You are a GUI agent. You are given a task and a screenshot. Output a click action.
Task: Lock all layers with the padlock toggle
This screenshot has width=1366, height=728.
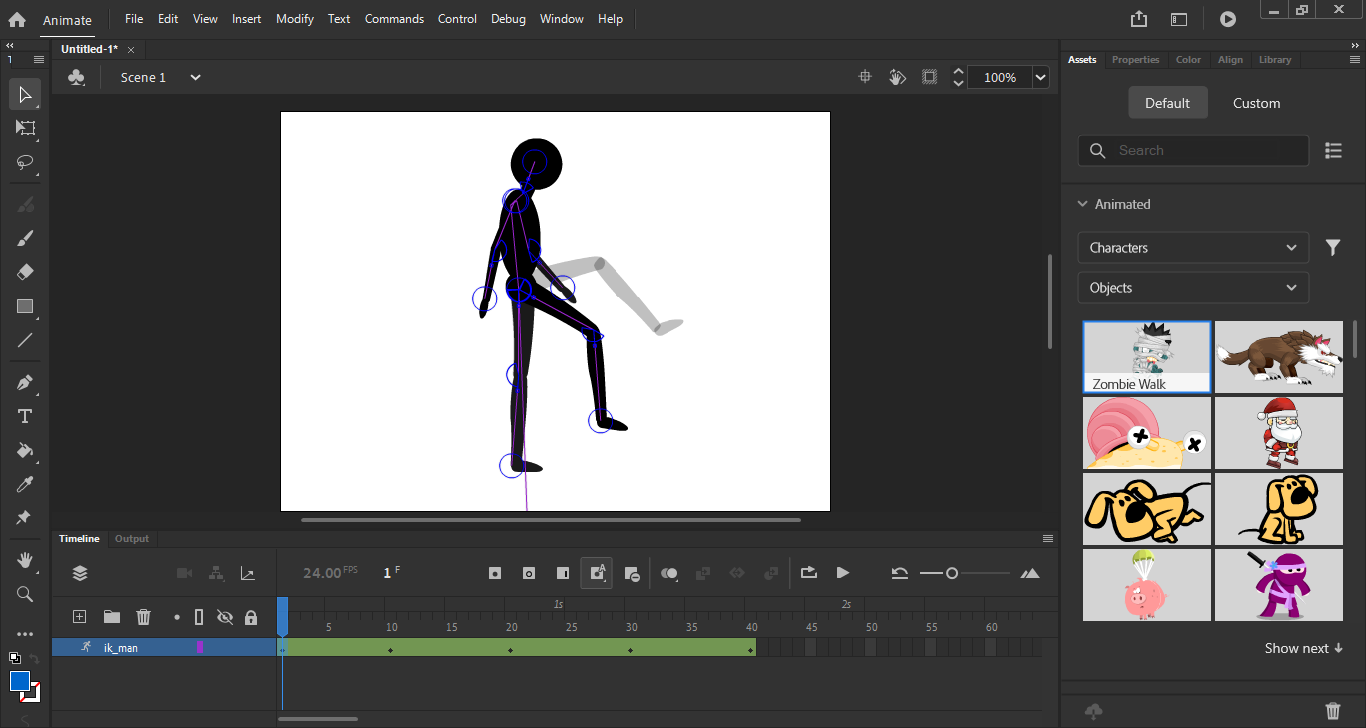(x=251, y=617)
